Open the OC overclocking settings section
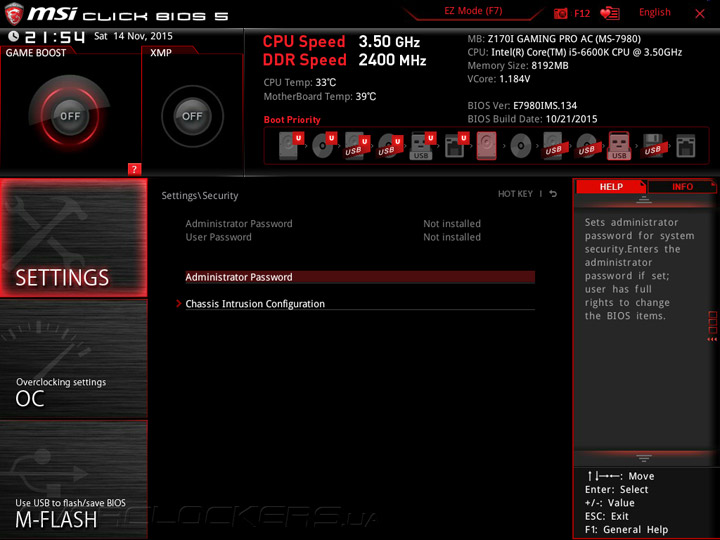720x540 pixels. pyautogui.click(x=74, y=359)
